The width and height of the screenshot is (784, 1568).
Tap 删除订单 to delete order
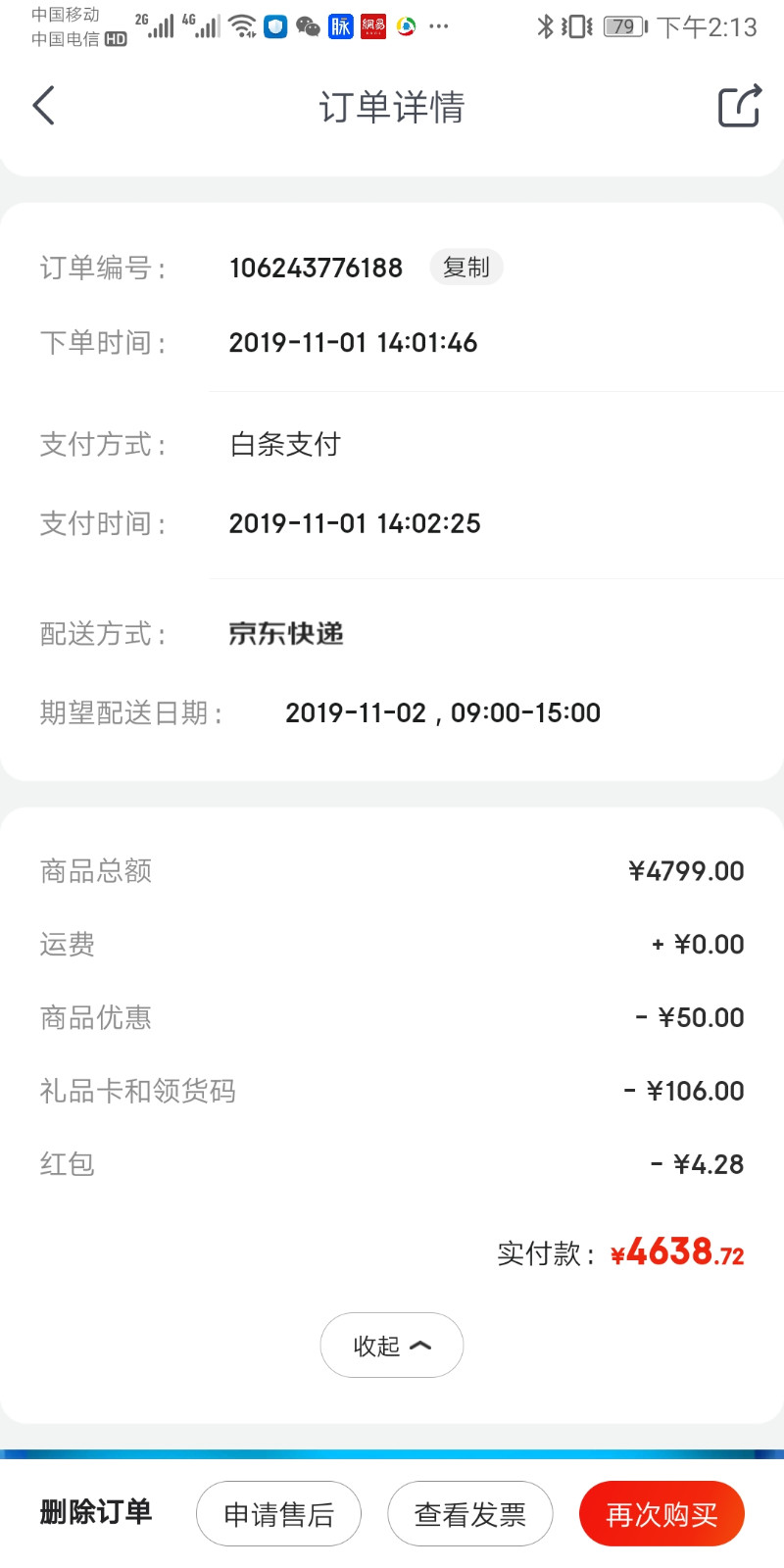(96, 1512)
